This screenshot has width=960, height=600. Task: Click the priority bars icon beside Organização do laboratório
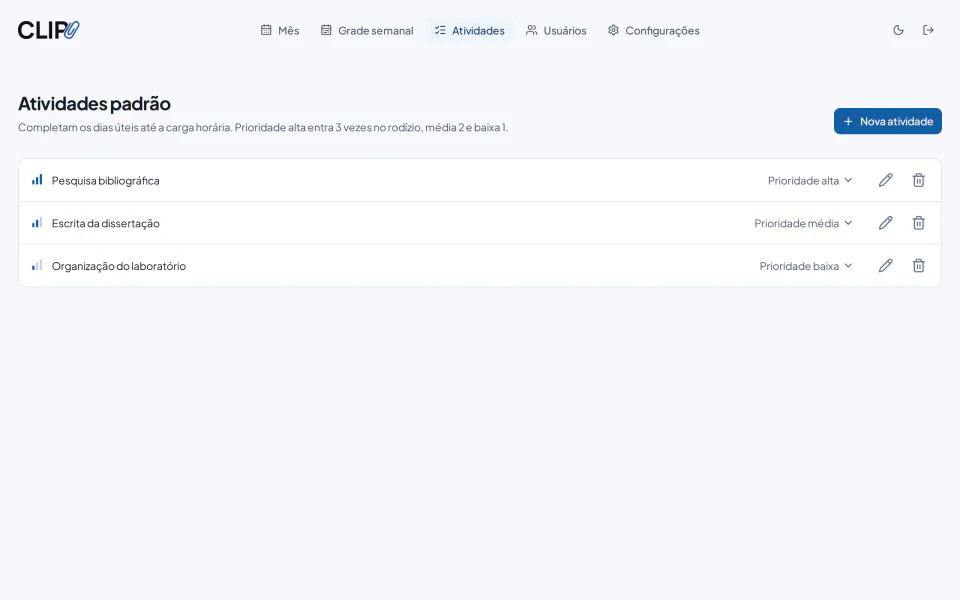point(37,265)
